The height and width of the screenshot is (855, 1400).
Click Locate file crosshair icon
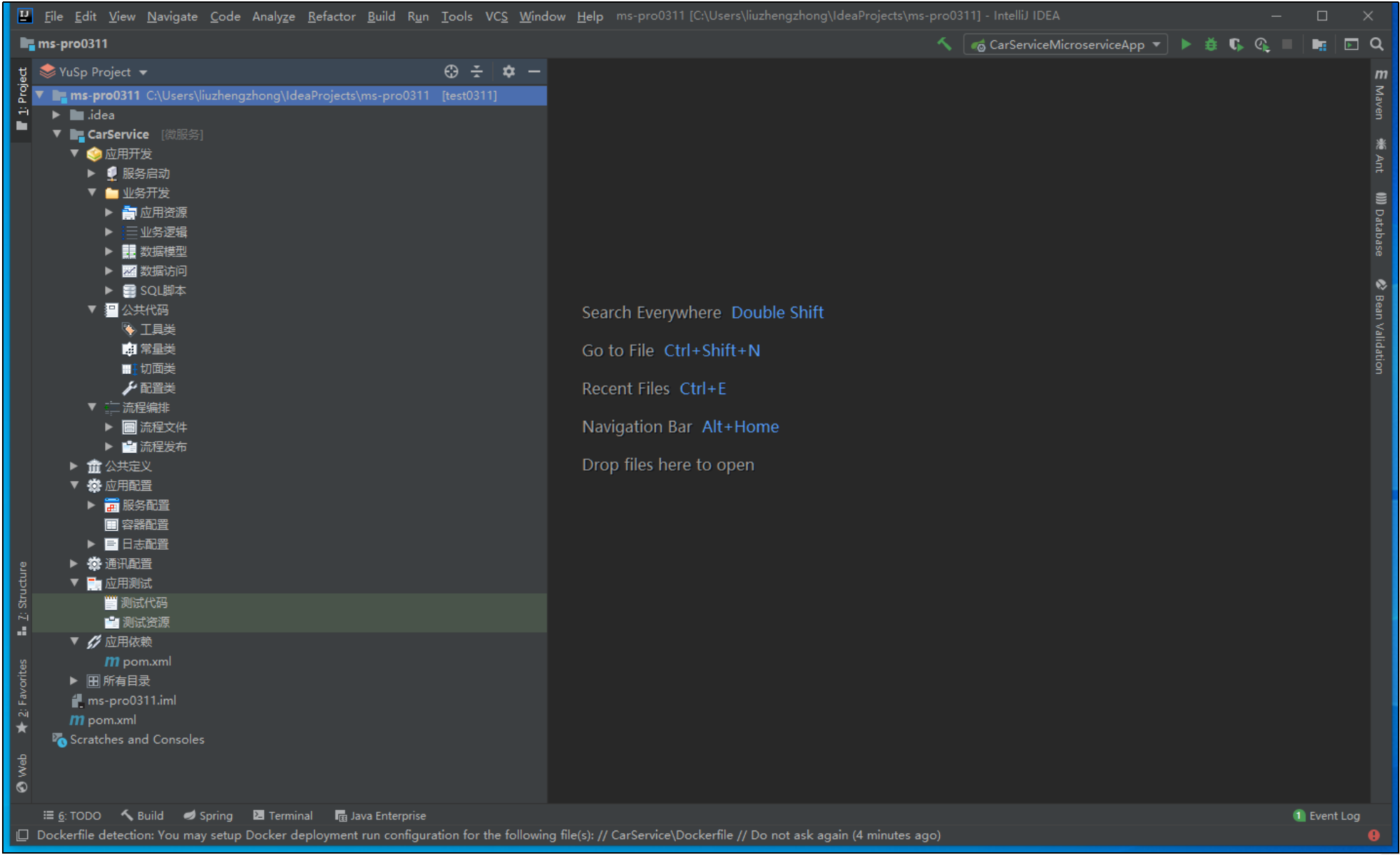pyautogui.click(x=451, y=71)
